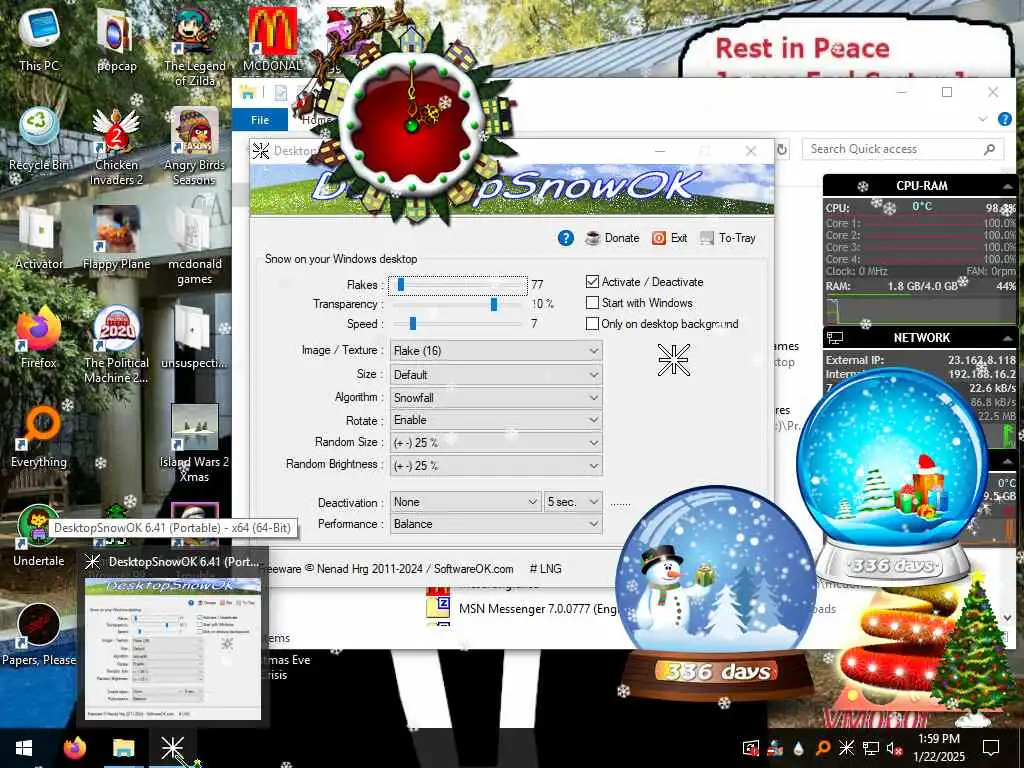Open the SoftwareOK.com freeware link

click(x=473, y=569)
